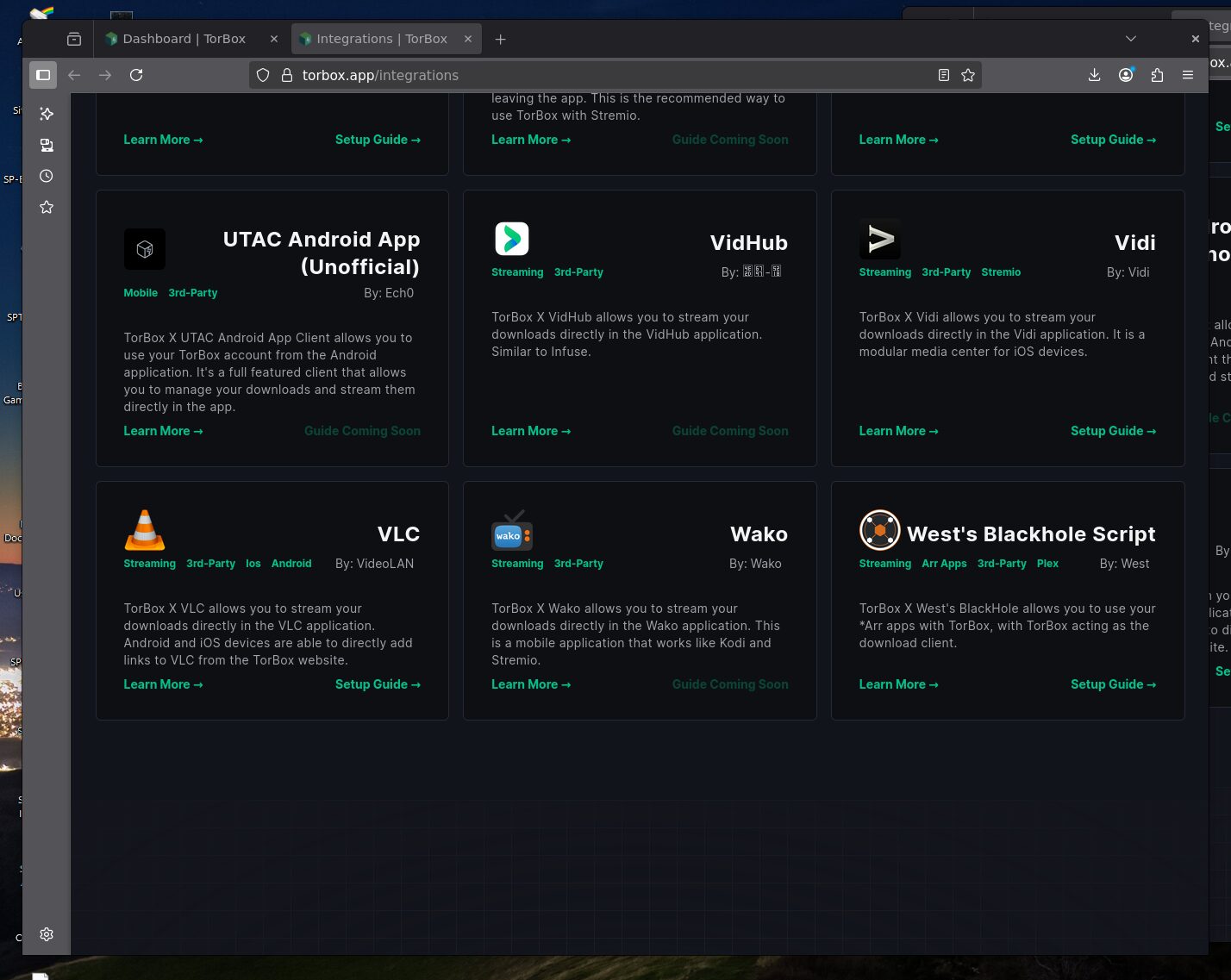Click Guide Coming Soon on Wako card

[730, 684]
